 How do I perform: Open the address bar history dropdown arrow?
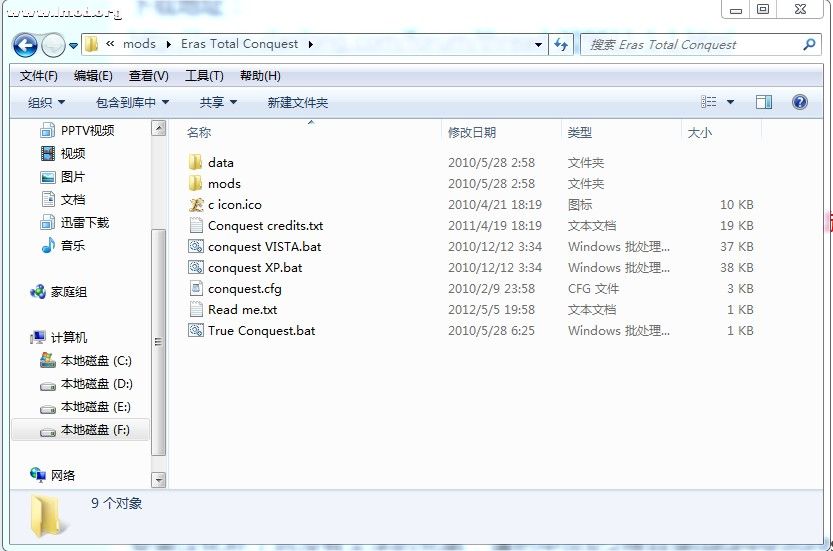(539, 45)
